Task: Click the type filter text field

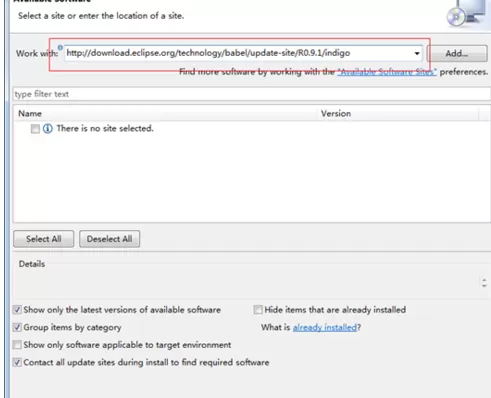Action: pos(252,94)
